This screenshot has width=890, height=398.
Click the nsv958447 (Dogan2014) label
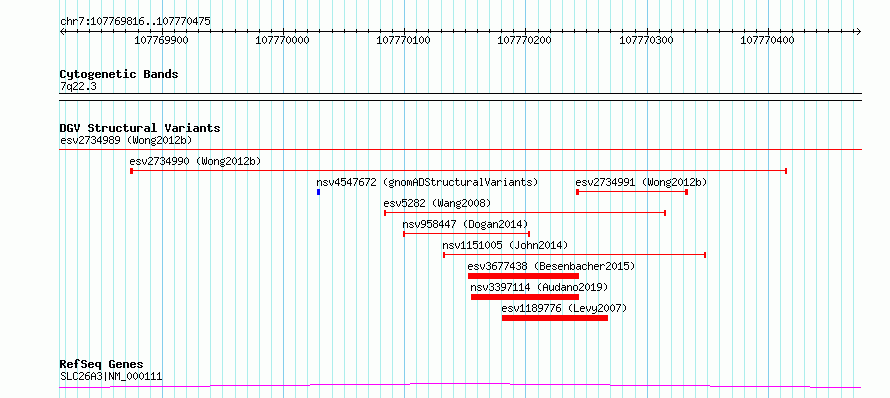click(465, 224)
